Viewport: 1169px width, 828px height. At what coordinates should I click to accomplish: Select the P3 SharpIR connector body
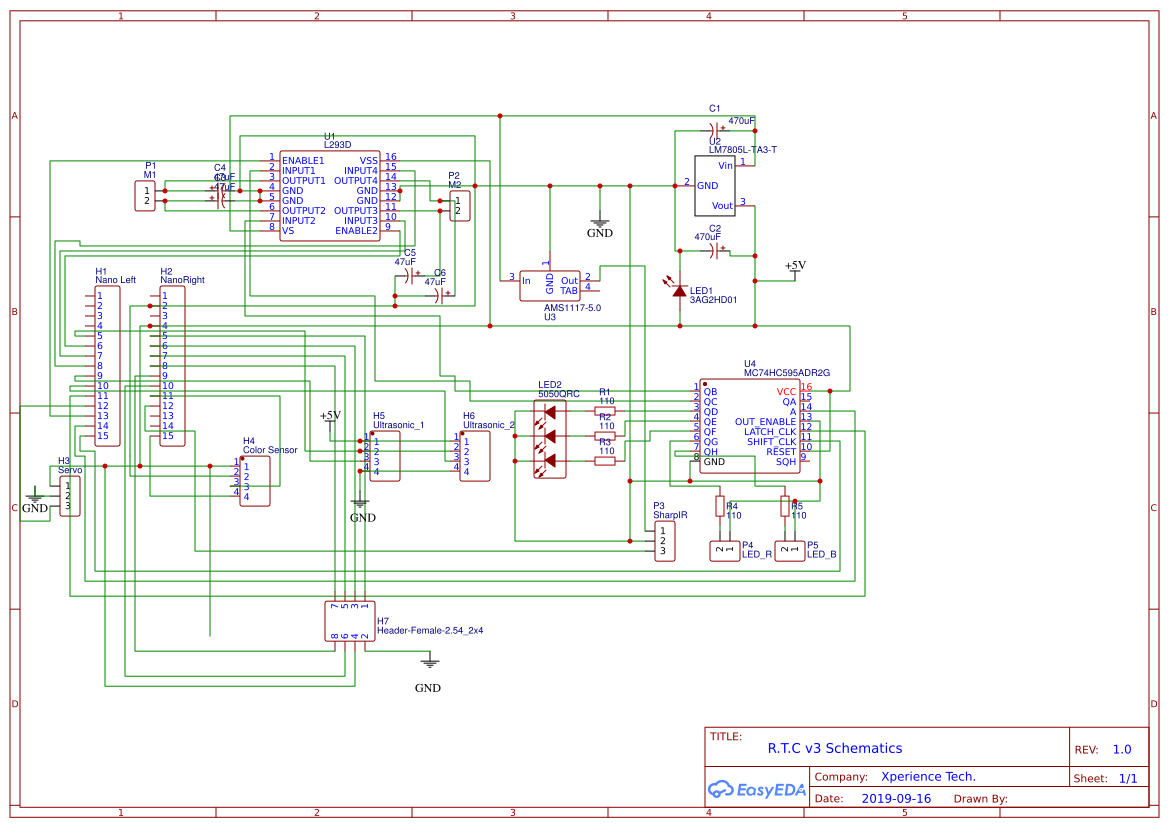(x=664, y=542)
